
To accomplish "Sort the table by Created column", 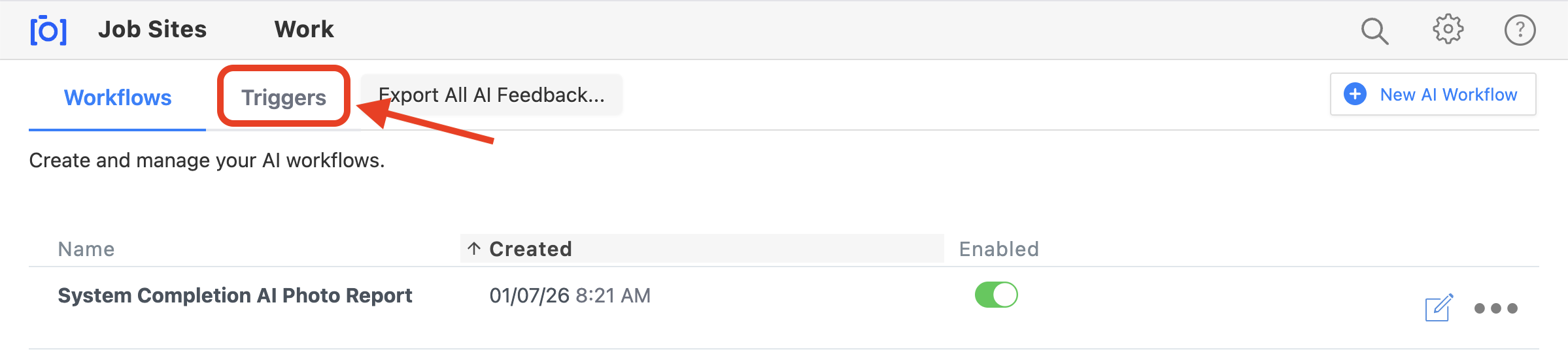I will tap(530, 249).
